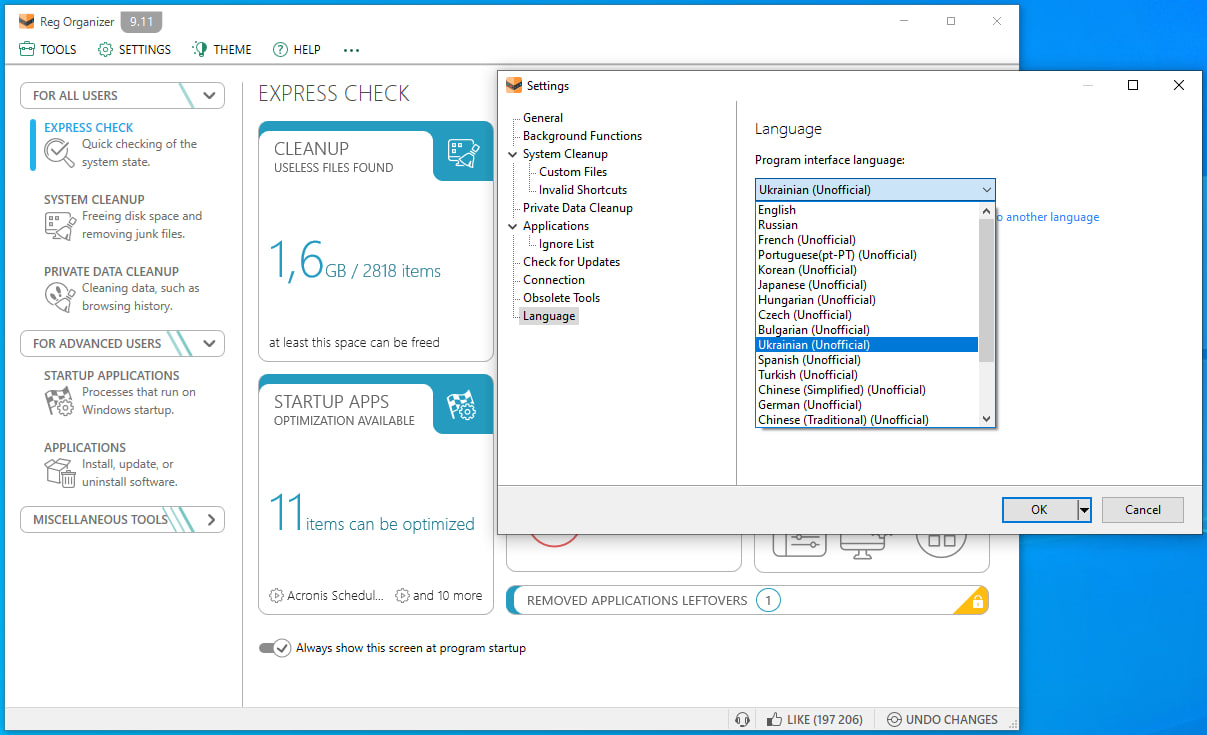Click the Startup Applications flag icon

60,401
